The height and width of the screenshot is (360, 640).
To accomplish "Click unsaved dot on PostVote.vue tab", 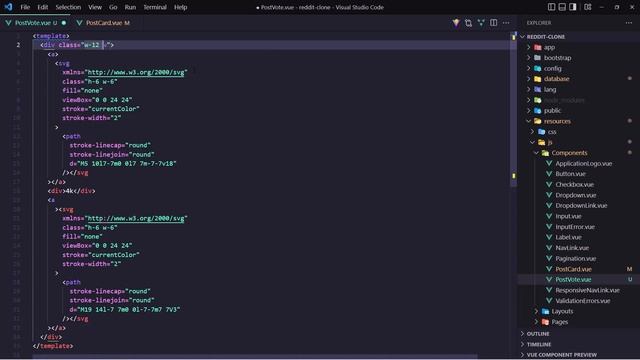I will [x=64, y=23].
